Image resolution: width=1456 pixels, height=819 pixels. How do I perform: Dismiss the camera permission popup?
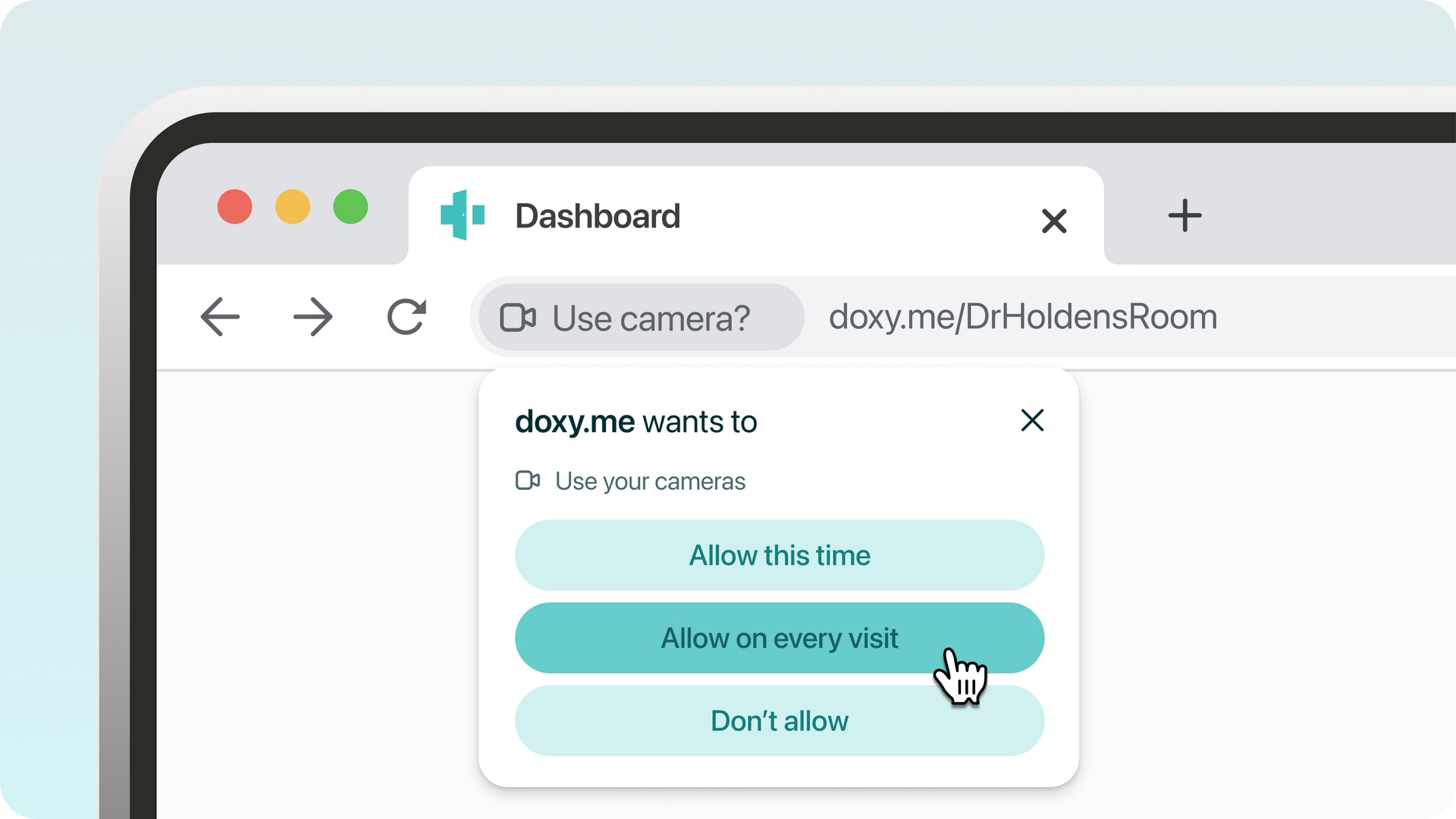click(1032, 420)
